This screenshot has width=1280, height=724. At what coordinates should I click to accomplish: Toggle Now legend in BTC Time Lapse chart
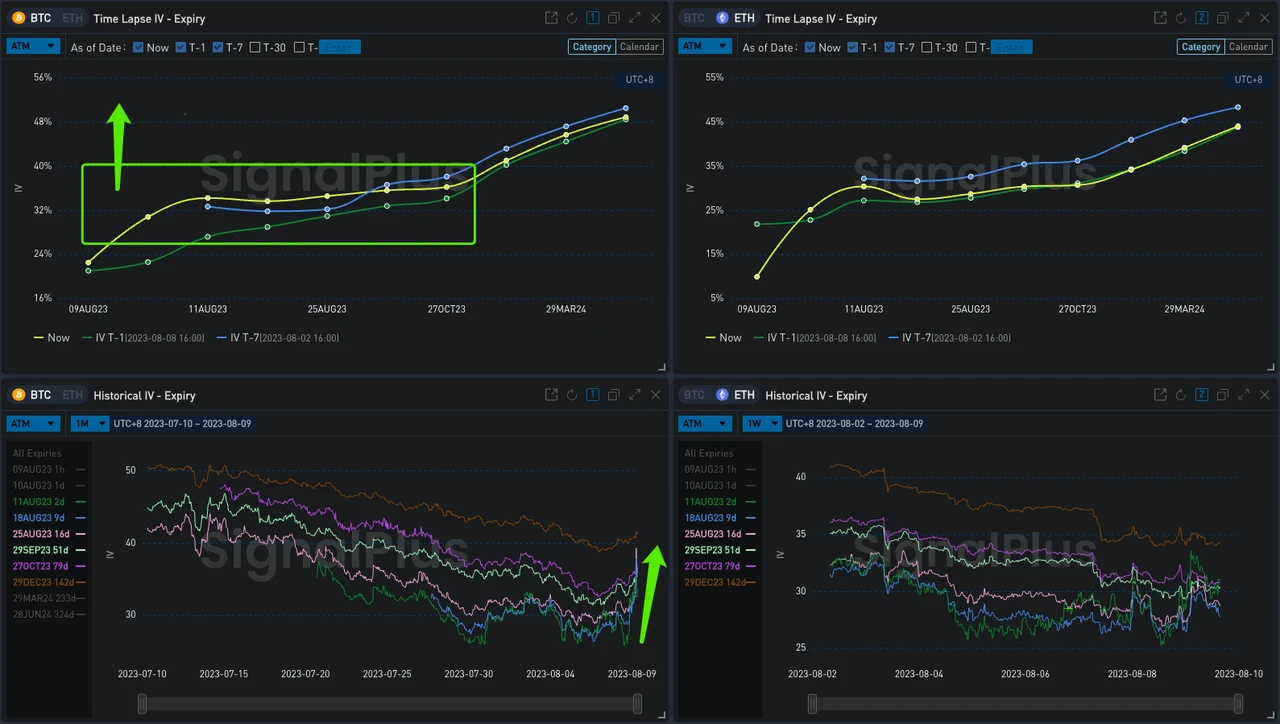52,338
